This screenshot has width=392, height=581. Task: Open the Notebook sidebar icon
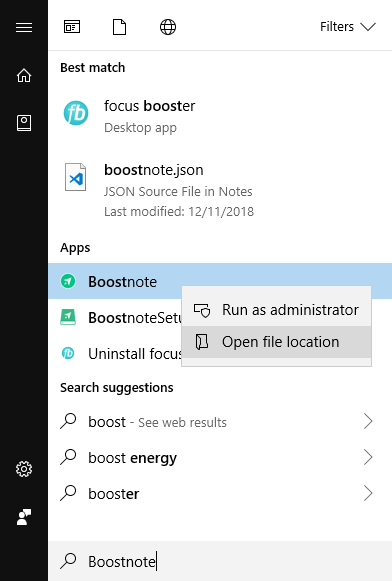click(24, 123)
